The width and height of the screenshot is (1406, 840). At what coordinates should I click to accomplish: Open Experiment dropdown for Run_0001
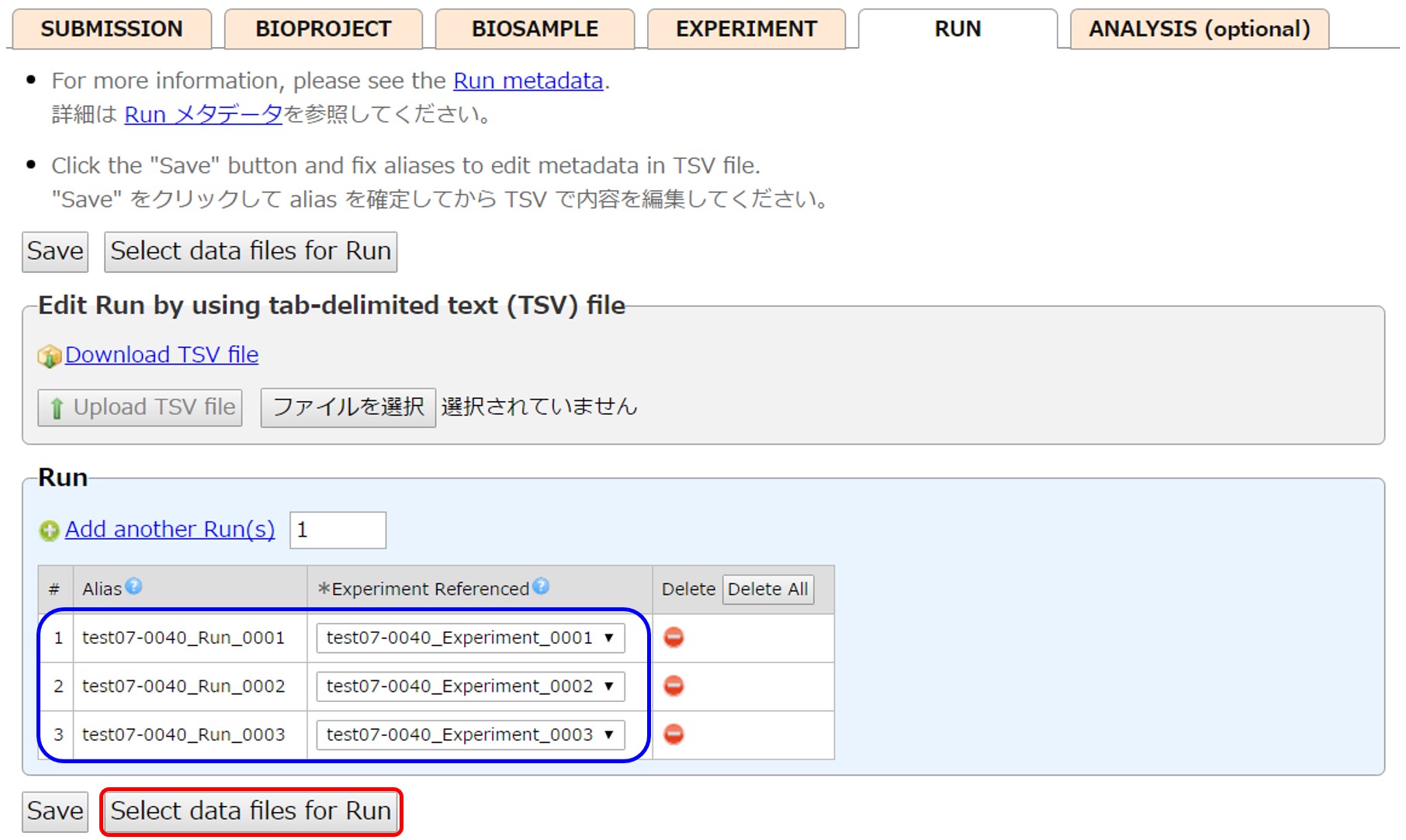[469, 638]
